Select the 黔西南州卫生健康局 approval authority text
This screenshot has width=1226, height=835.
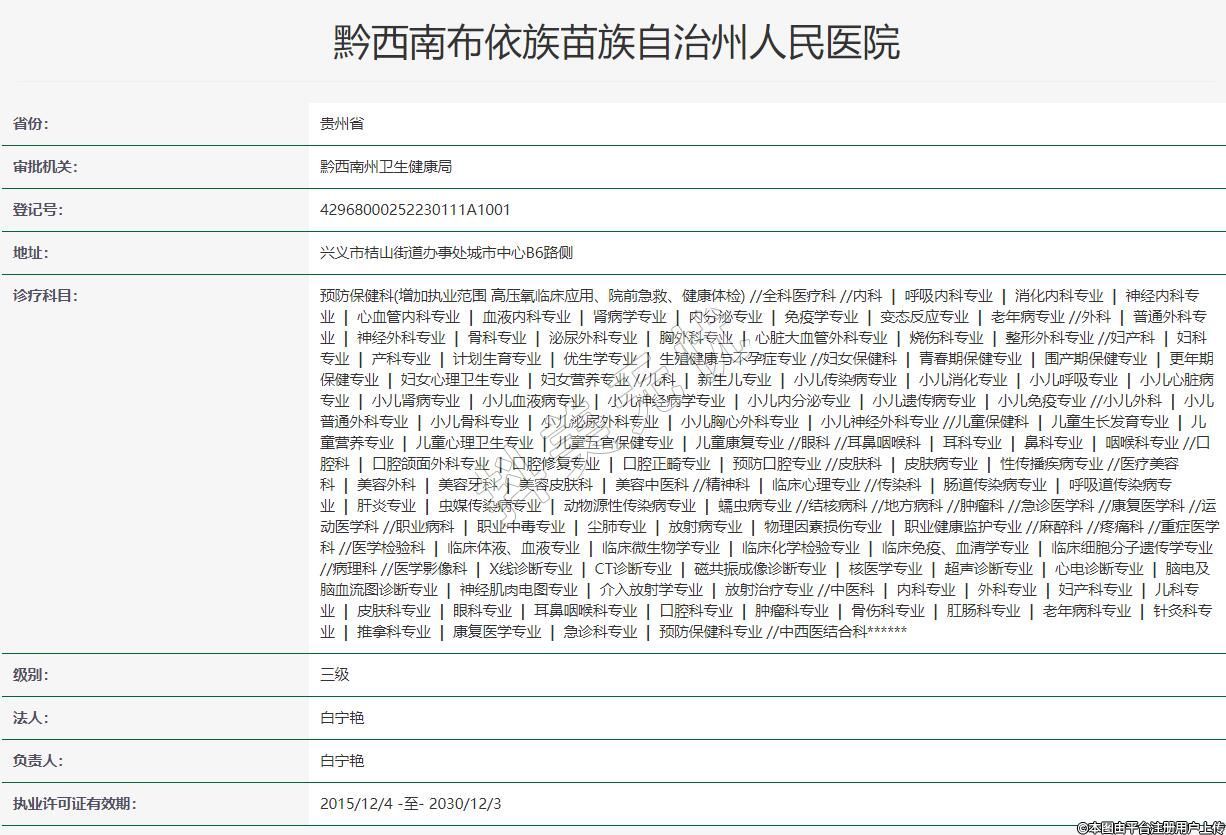386,167
